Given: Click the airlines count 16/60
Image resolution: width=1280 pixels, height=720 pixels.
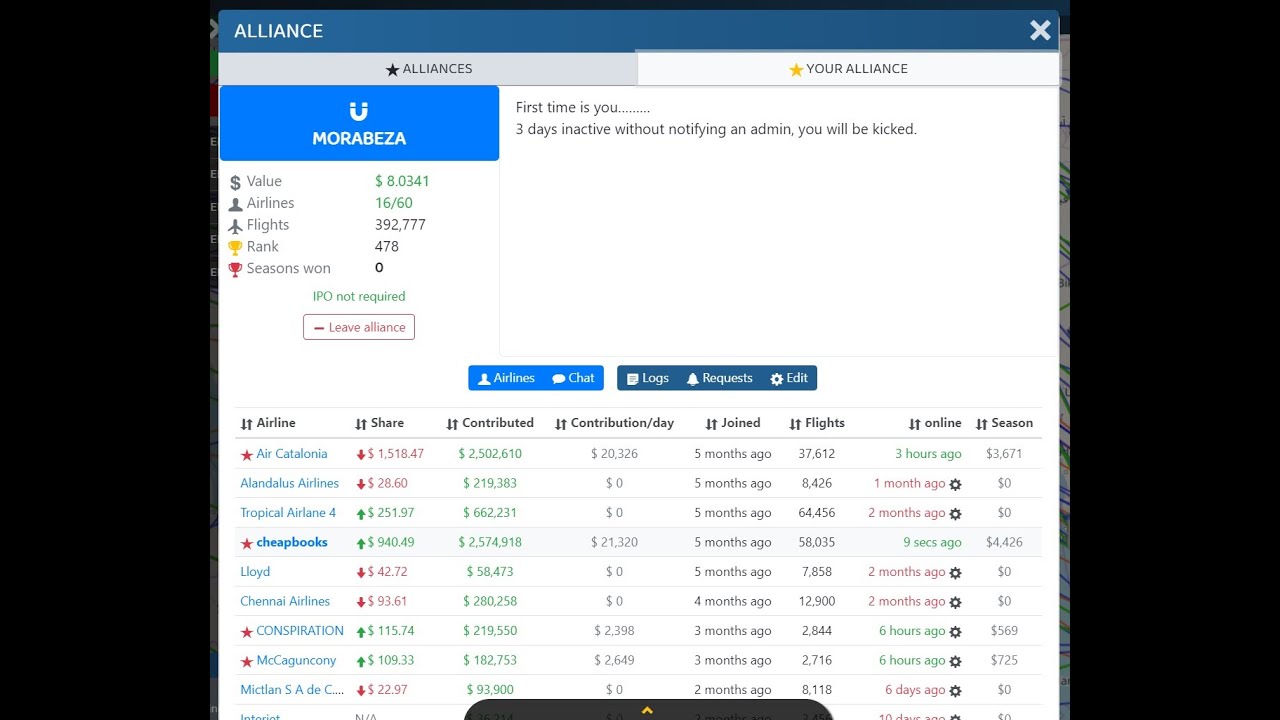Looking at the screenshot, I should click(394, 203).
